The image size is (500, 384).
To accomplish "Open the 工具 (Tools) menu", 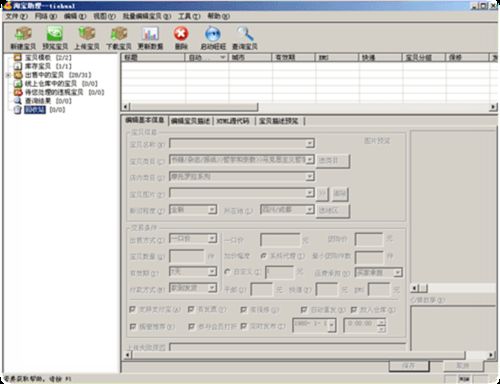I will pyautogui.click(x=189, y=16).
